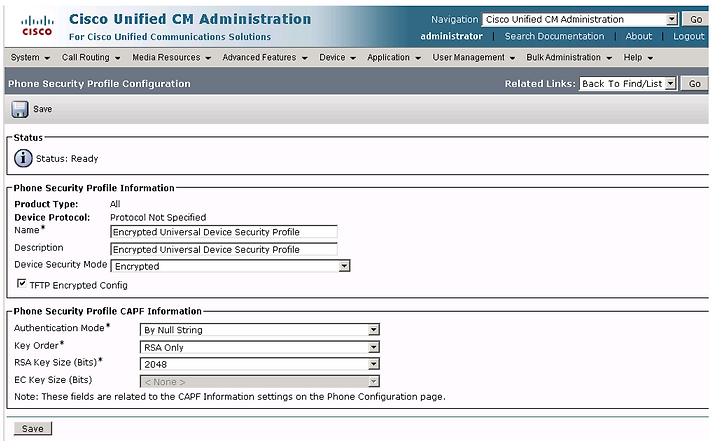The image size is (720, 441).
Task: Click the Go button next to Navigation
Action: pos(695,19)
